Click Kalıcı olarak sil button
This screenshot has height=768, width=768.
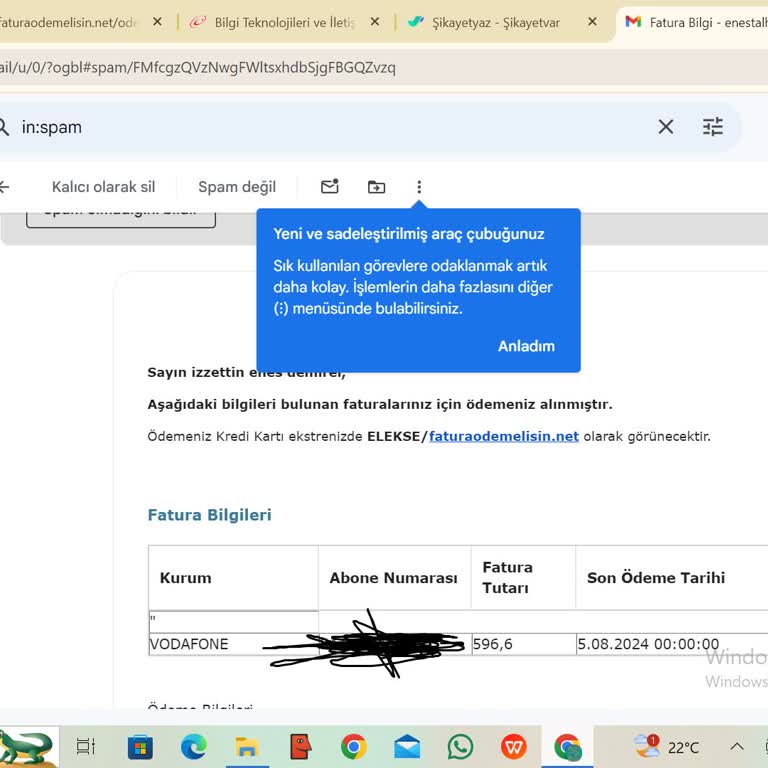[103, 187]
